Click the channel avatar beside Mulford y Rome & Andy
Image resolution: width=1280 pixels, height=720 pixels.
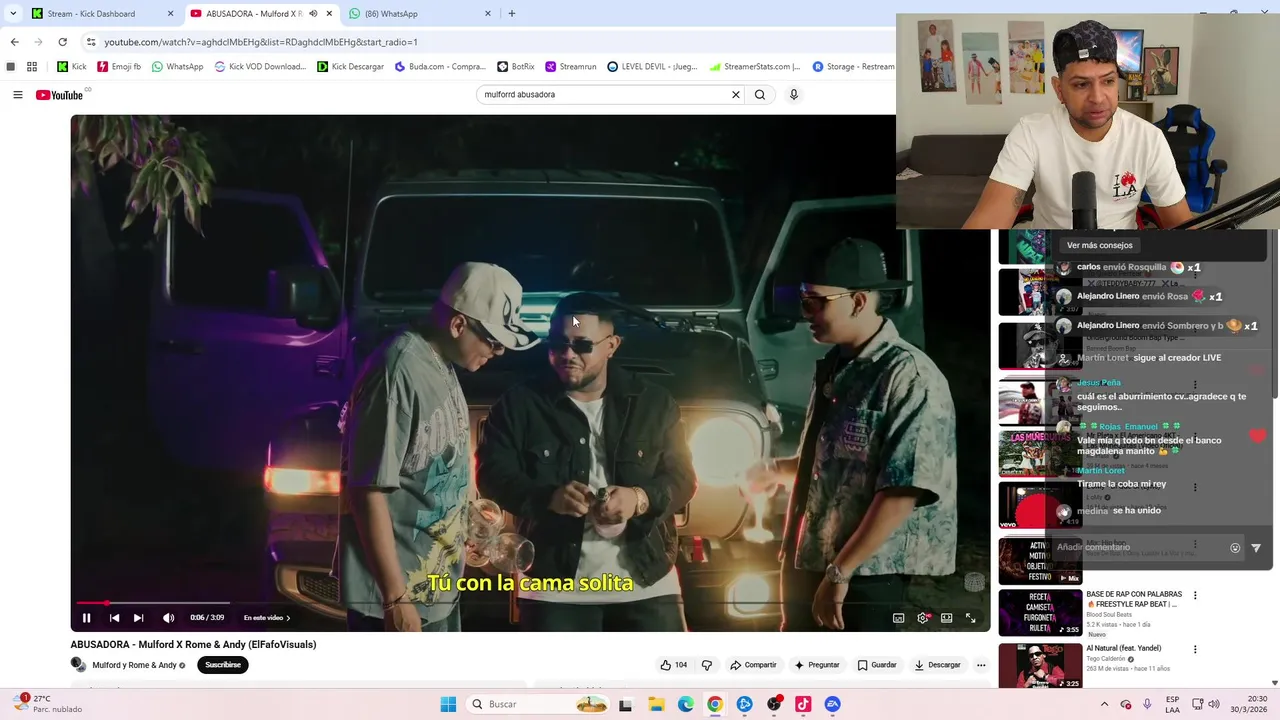click(78, 665)
